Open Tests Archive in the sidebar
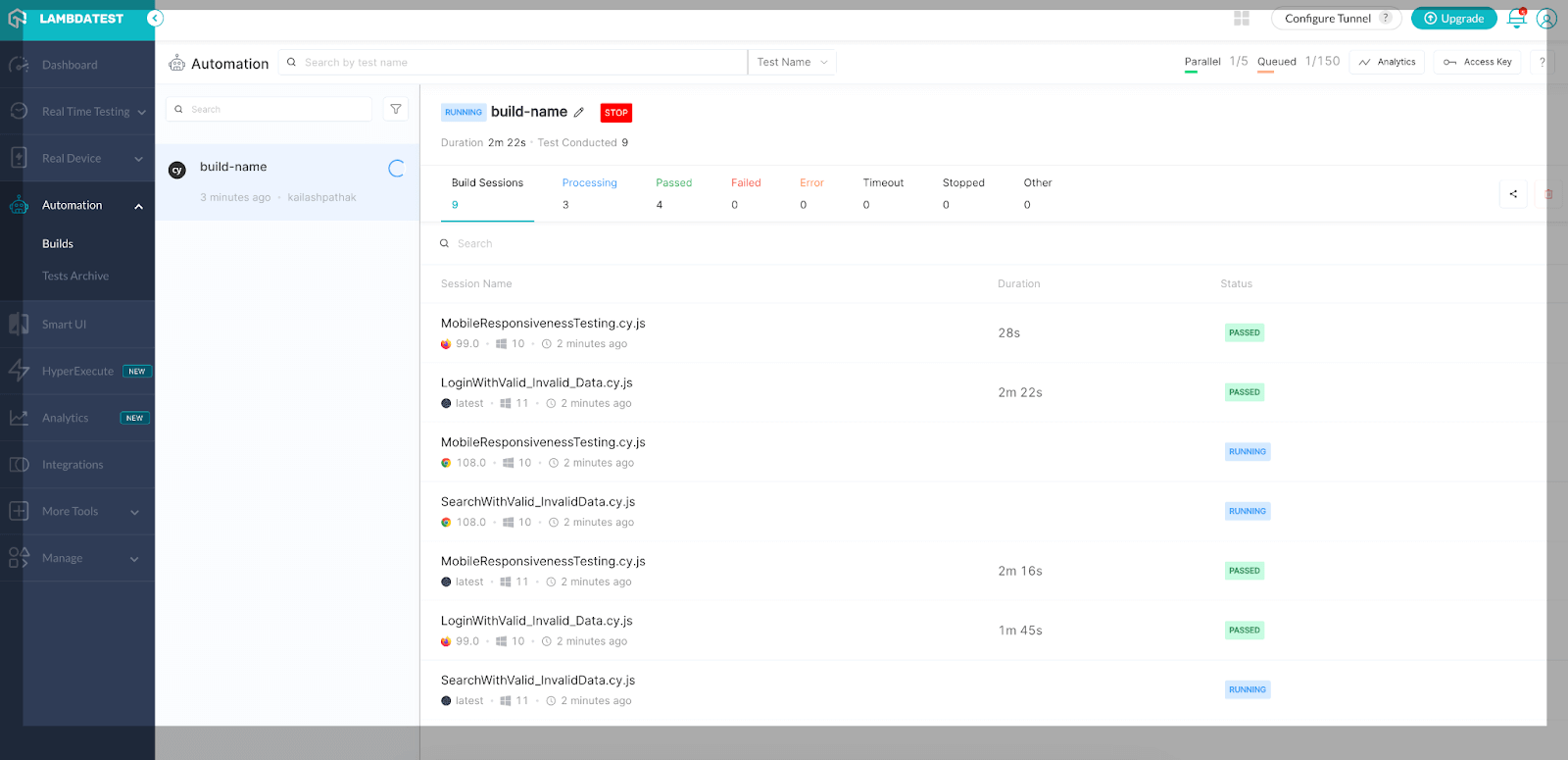Viewport: 1568px width, 760px height. (x=75, y=277)
